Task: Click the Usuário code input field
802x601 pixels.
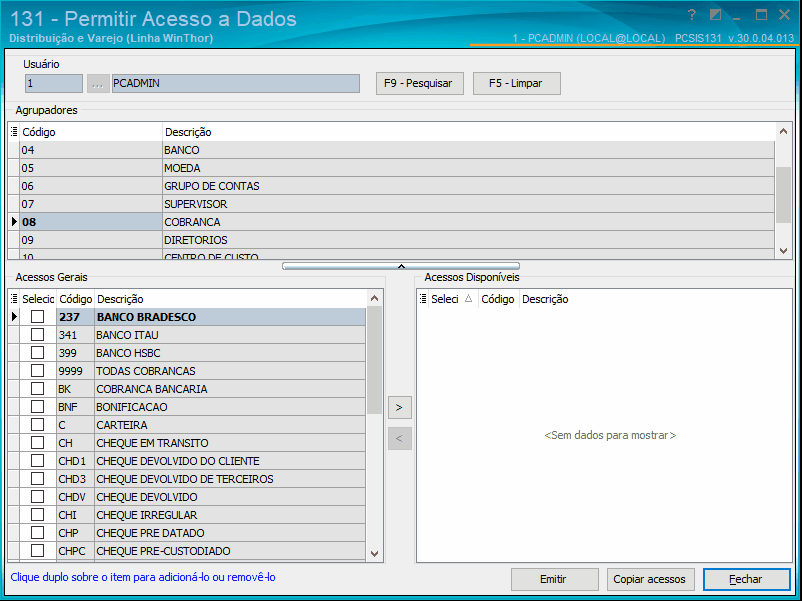Action: point(54,83)
